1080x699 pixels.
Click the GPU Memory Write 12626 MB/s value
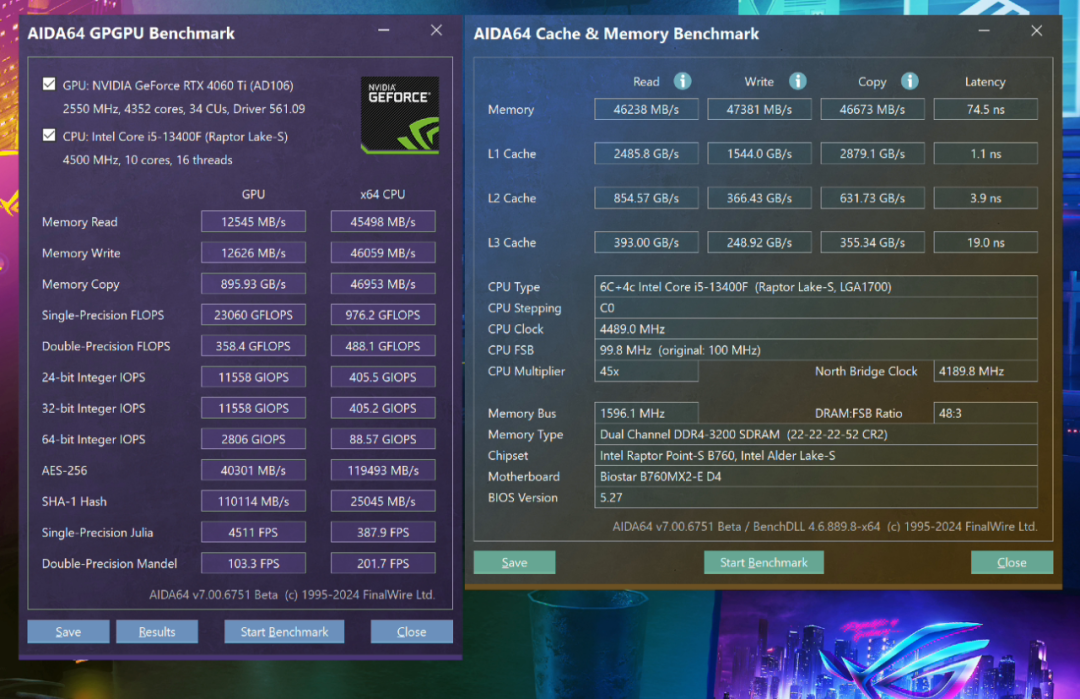coord(253,253)
